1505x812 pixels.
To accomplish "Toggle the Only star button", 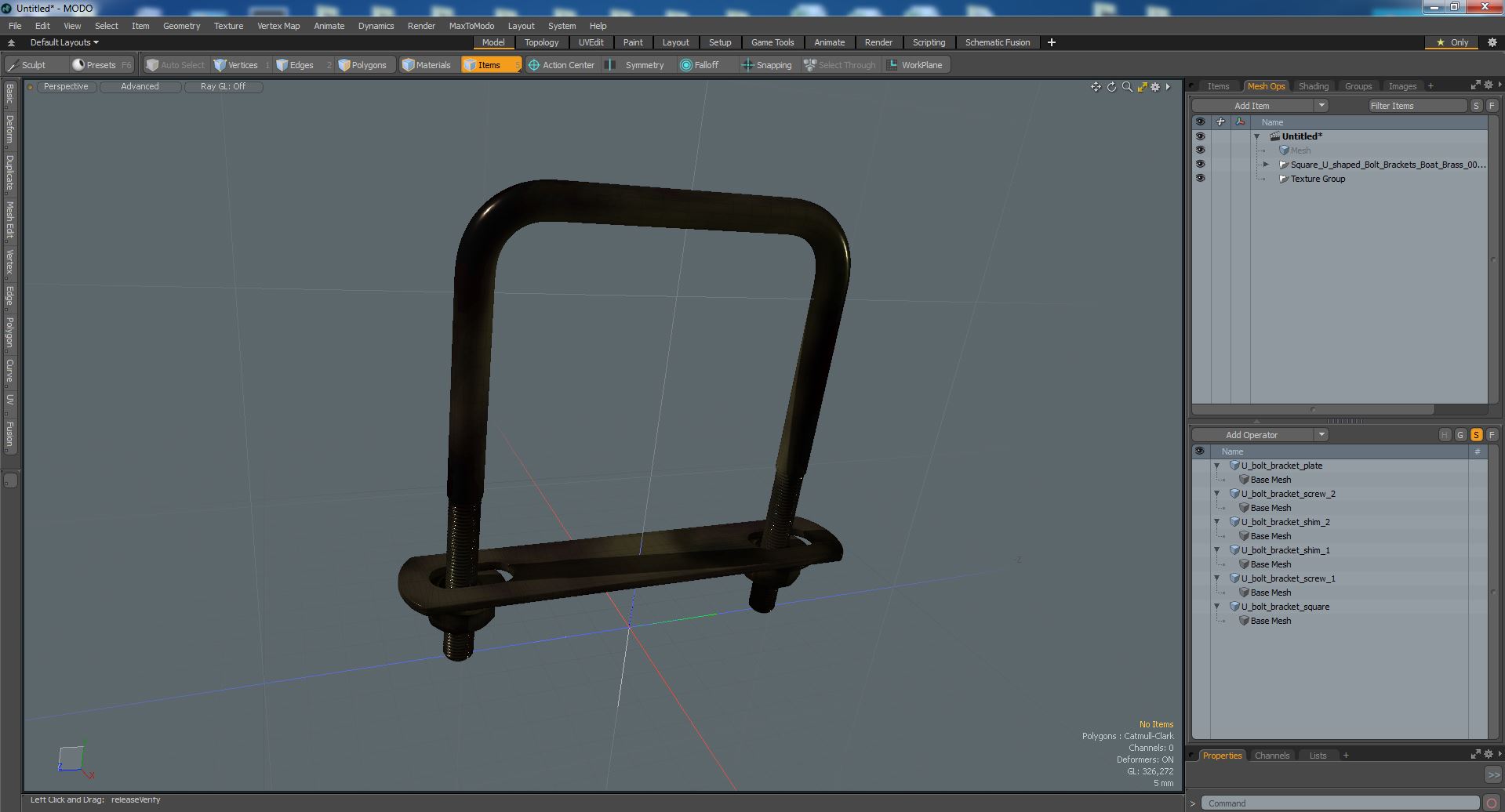I will click(1452, 42).
